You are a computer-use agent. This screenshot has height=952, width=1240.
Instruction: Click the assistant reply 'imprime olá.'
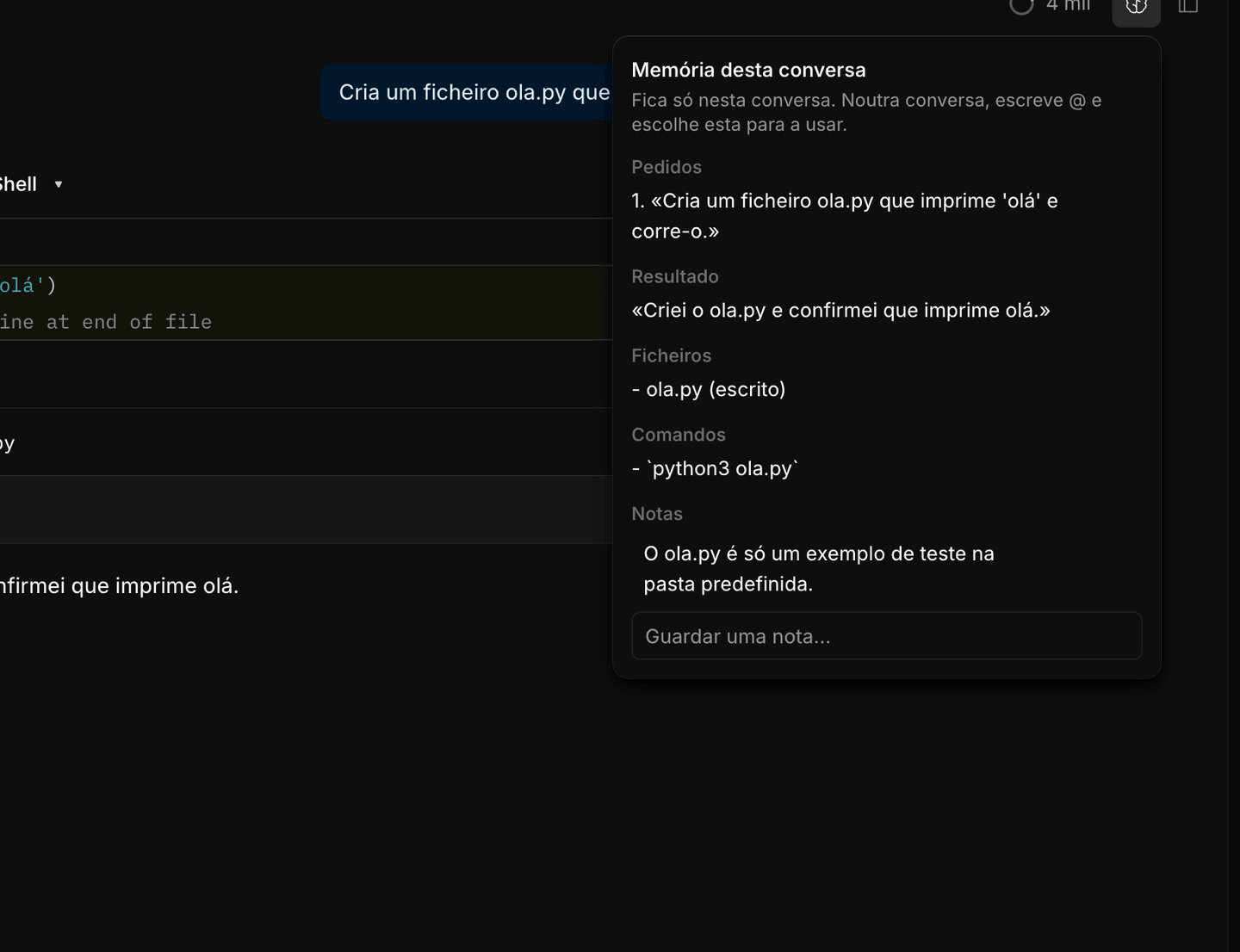(x=119, y=585)
